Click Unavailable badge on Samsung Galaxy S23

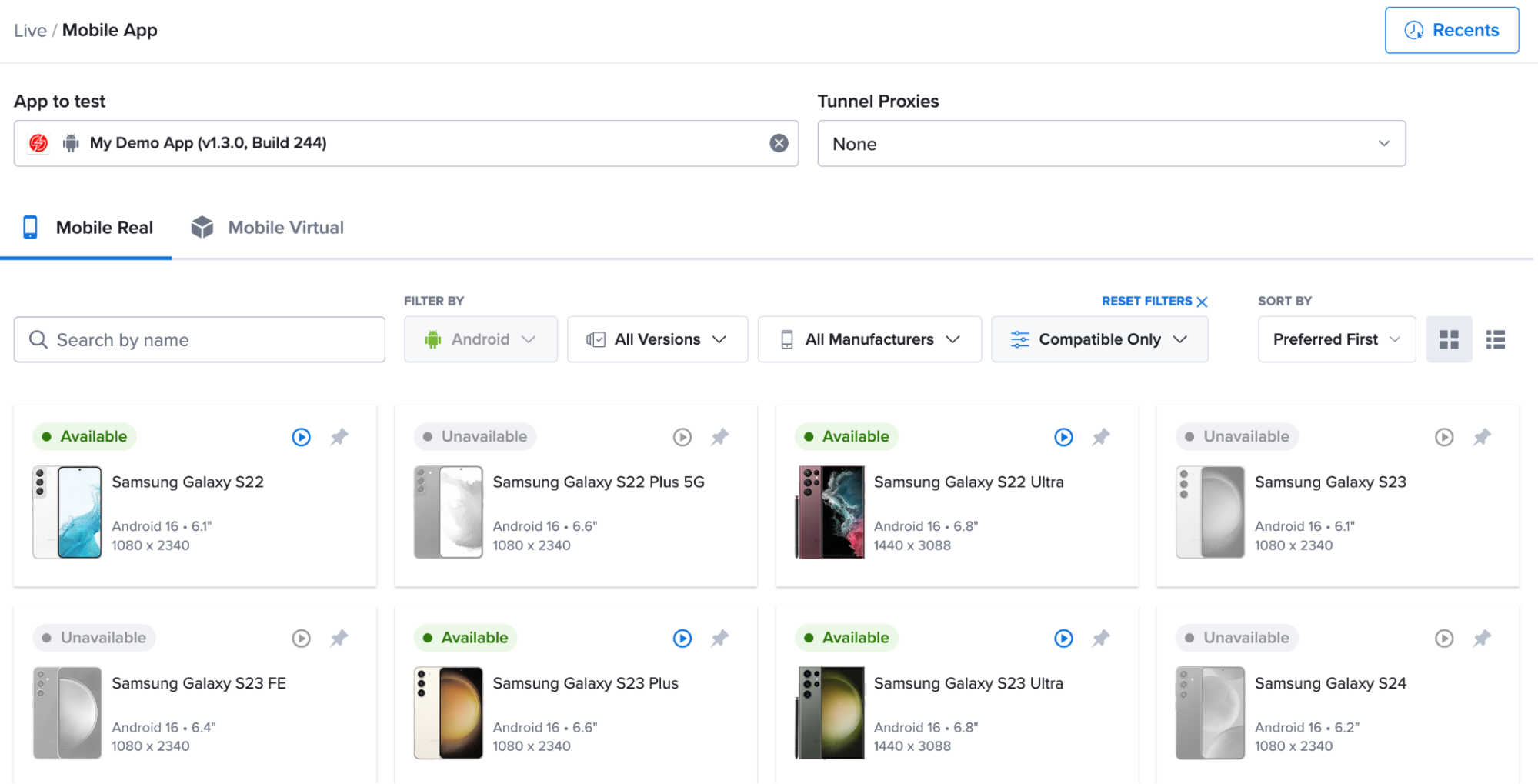pos(1237,436)
